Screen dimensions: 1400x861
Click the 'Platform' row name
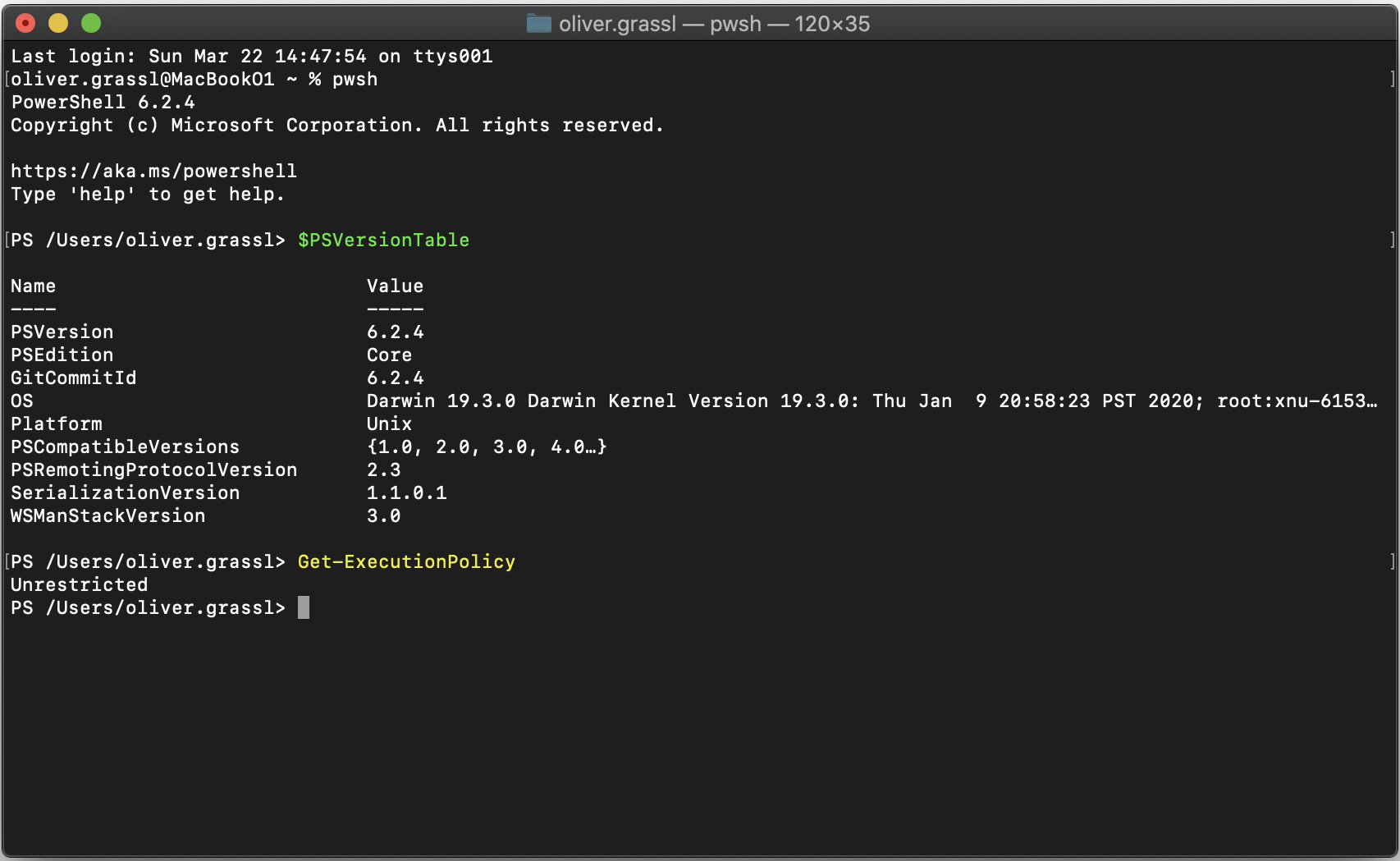tap(57, 424)
